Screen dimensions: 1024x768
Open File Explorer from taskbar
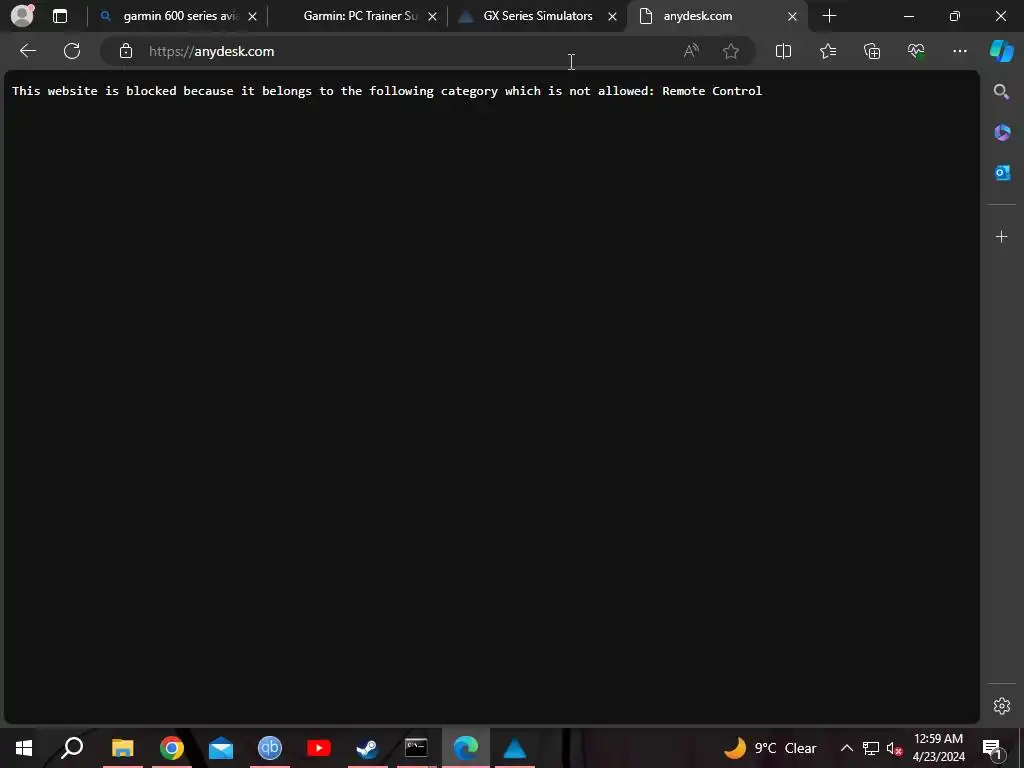[x=123, y=748]
